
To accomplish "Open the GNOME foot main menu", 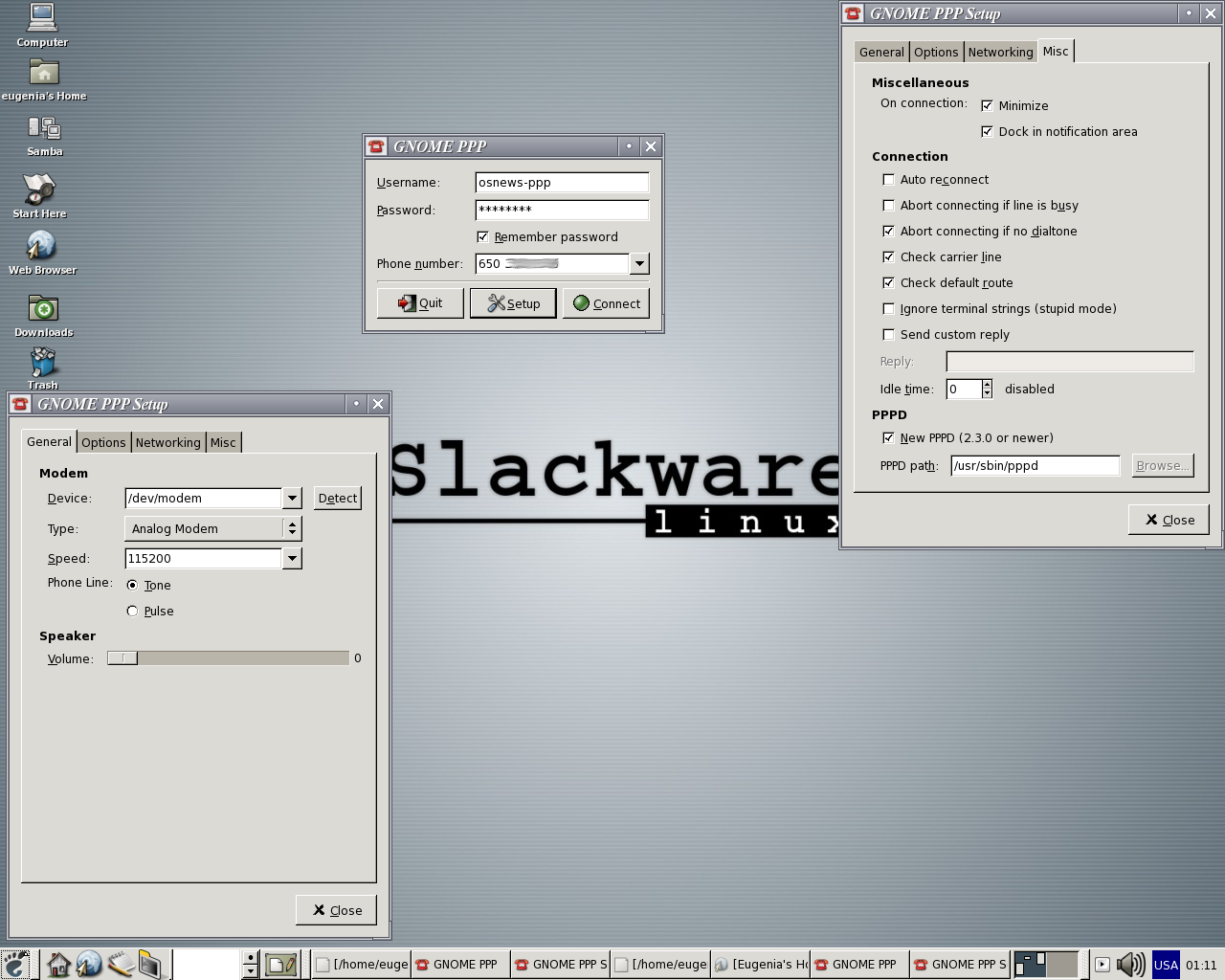I will [15, 964].
